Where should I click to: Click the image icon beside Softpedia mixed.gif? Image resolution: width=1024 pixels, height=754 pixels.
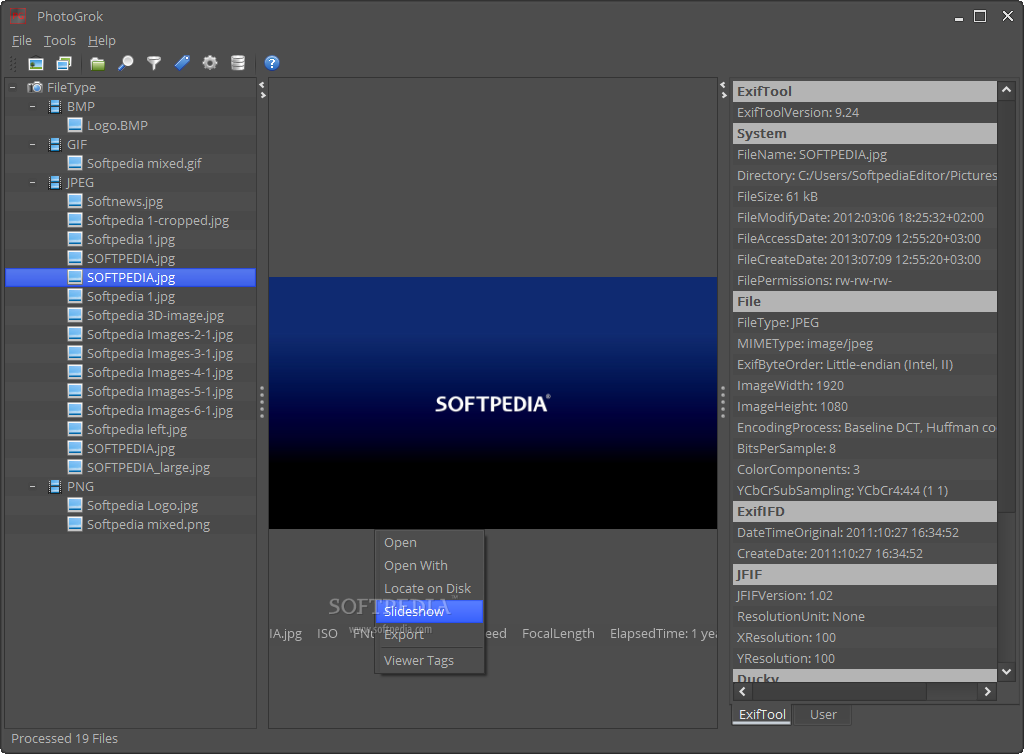(x=76, y=163)
